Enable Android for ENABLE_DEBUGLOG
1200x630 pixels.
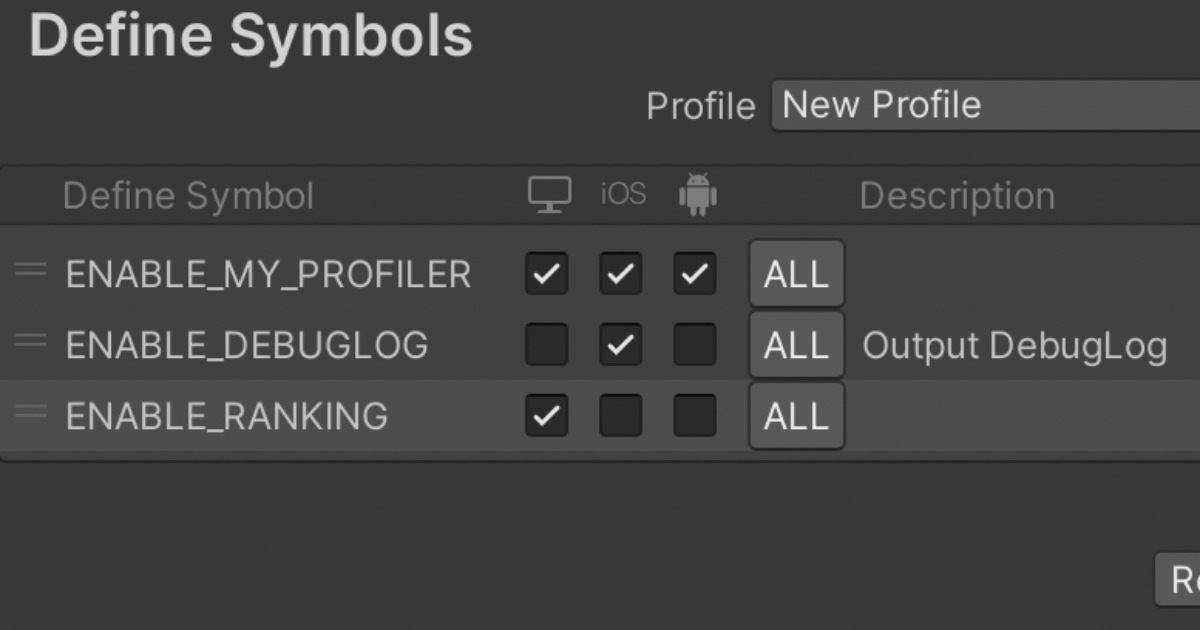[695, 345]
